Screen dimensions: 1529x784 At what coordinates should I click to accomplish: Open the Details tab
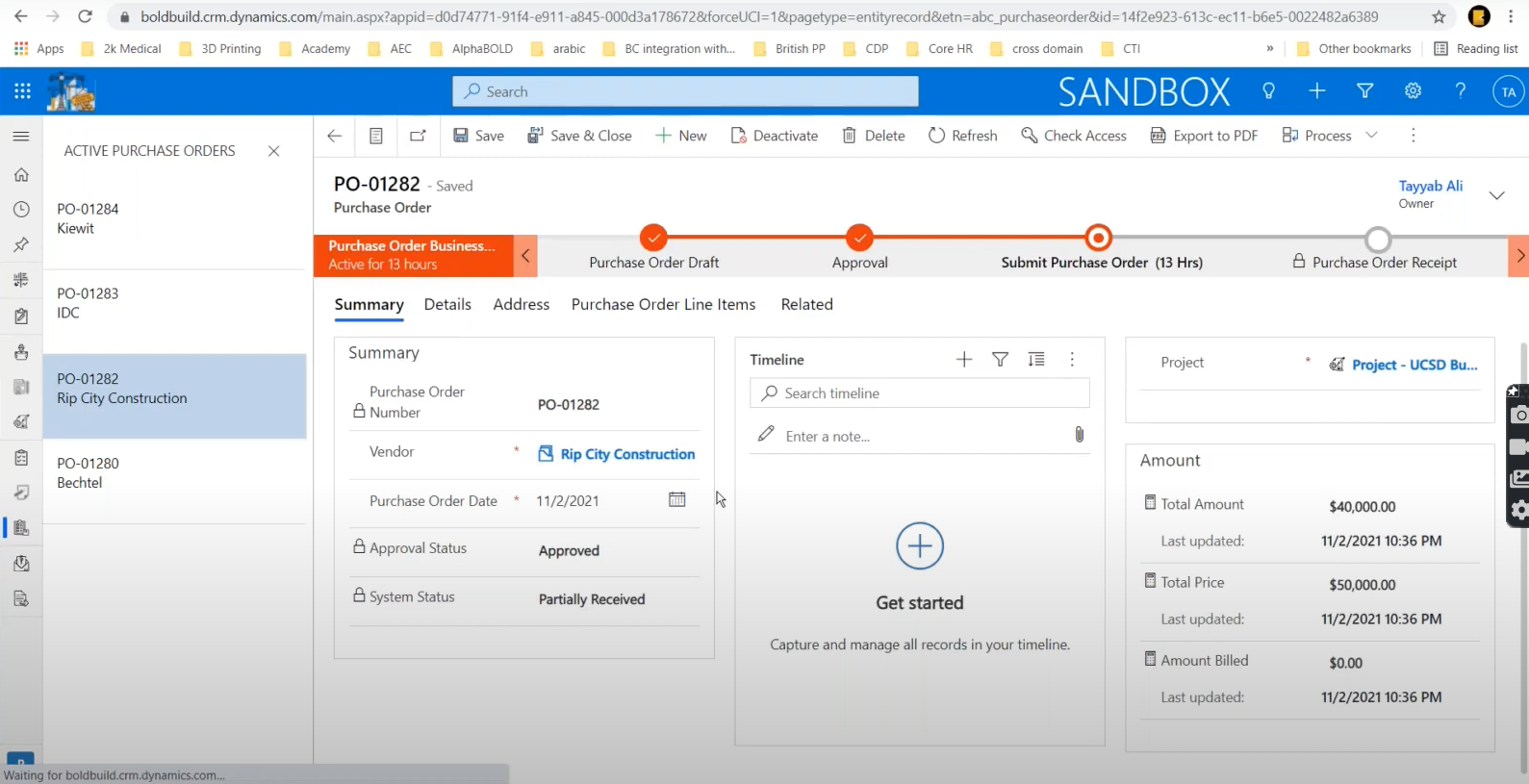coord(447,304)
